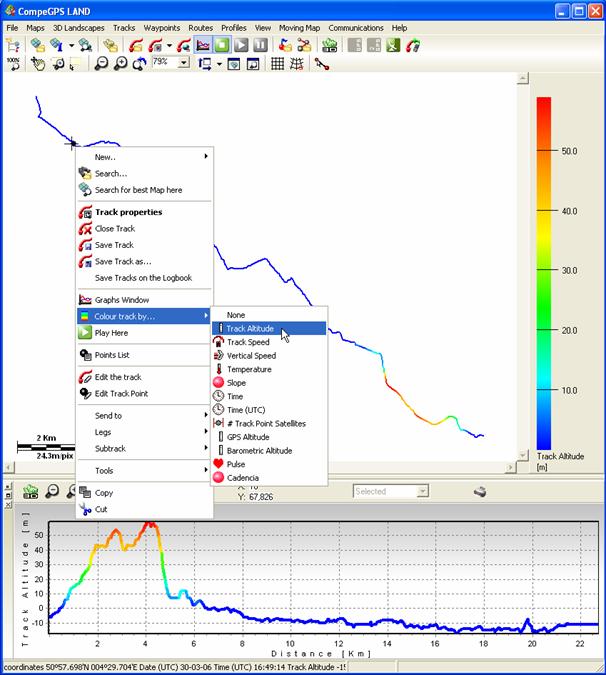Select Pulse colouring option
The height and width of the screenshot is (675, 606).
tap(269, 464)
